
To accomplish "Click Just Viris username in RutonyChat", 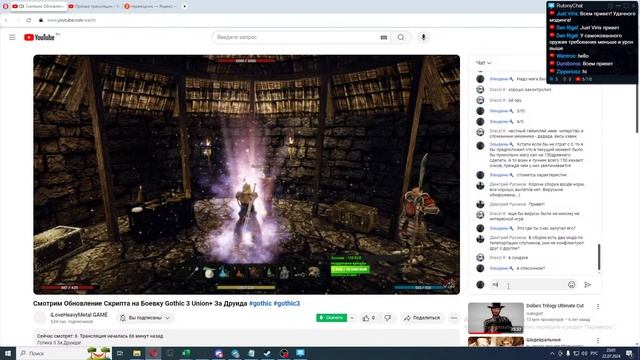I will tap(567, 13).
